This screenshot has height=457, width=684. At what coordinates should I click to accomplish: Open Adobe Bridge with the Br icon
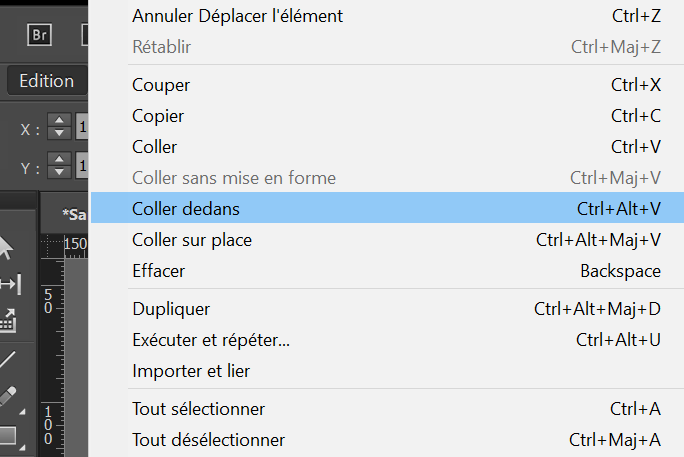coord(40,35)
